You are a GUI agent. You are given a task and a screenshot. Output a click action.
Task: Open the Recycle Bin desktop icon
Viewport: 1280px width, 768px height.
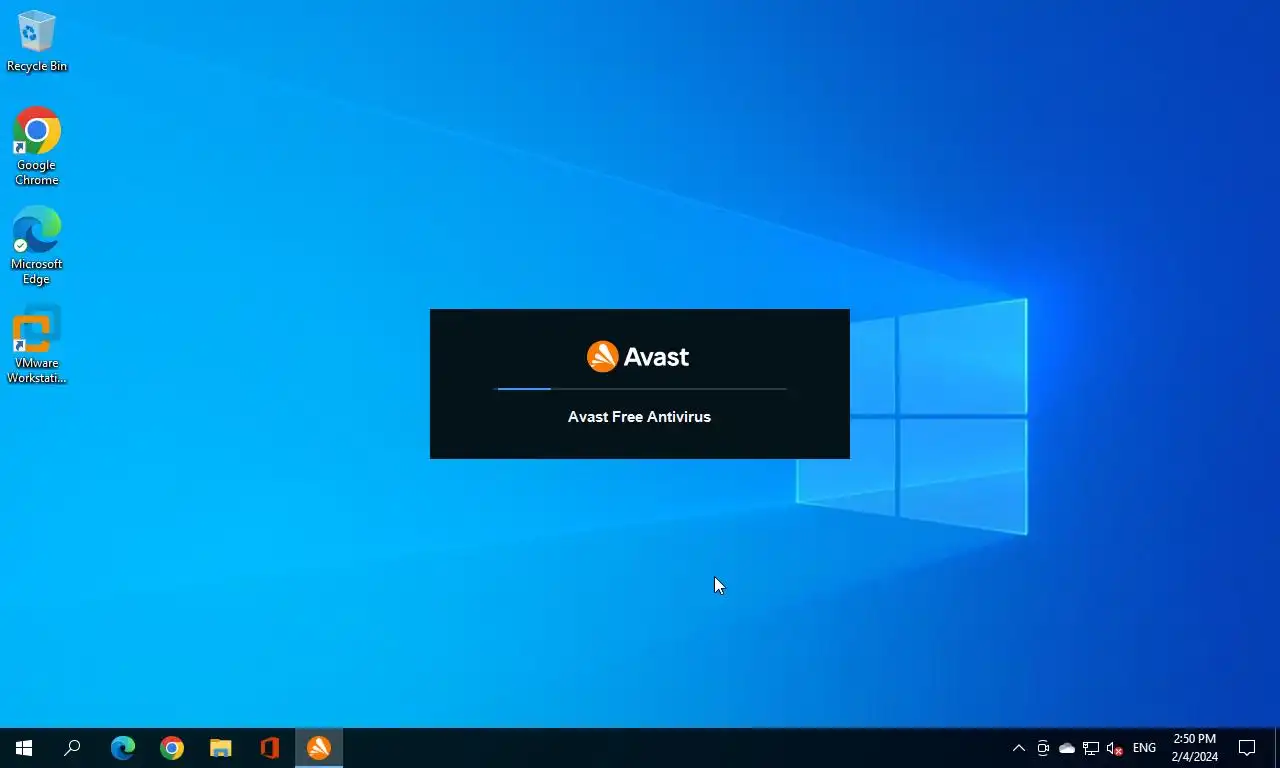coord(37,41)
